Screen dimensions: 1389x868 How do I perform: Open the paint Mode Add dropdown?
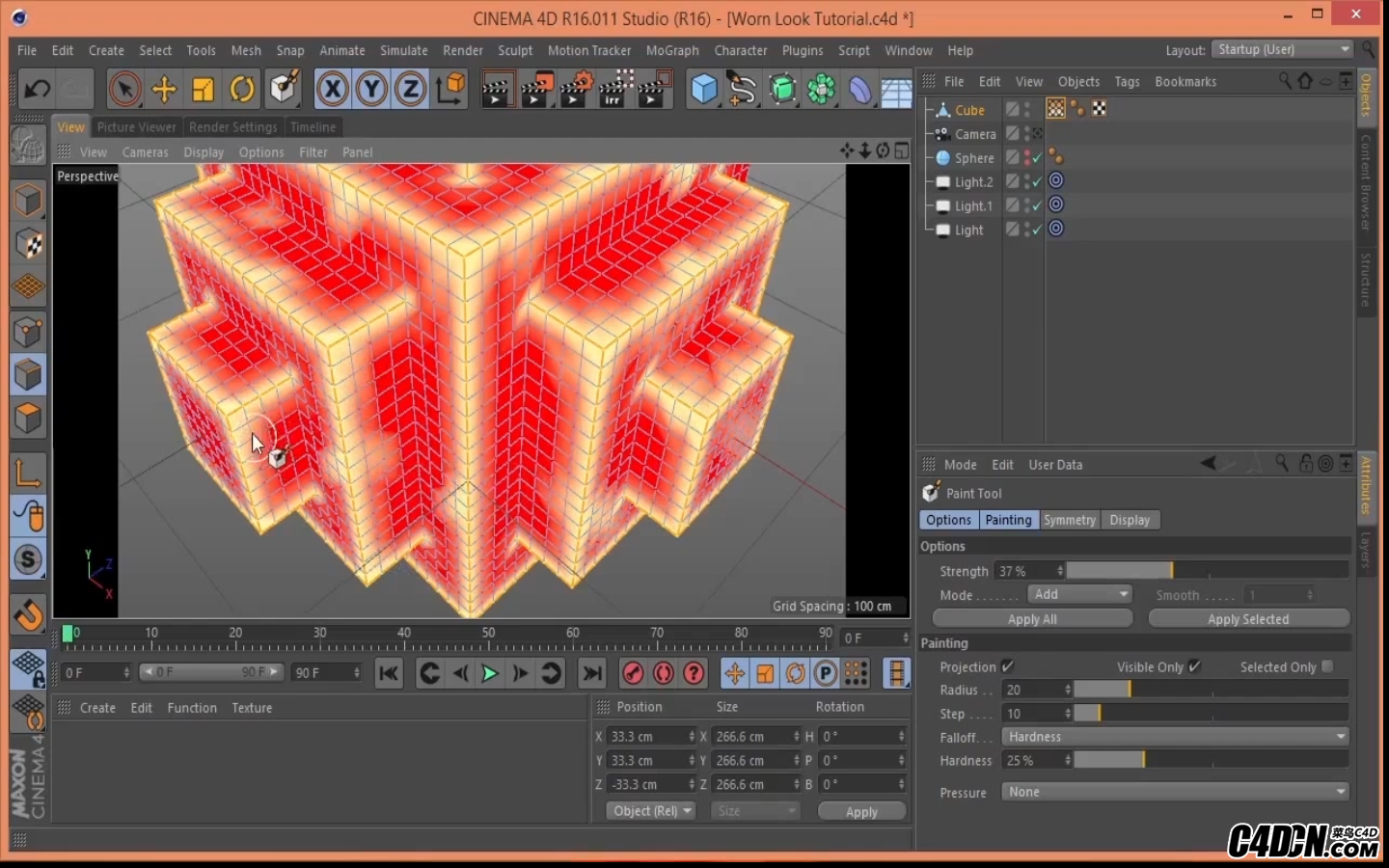point(1079,594)
